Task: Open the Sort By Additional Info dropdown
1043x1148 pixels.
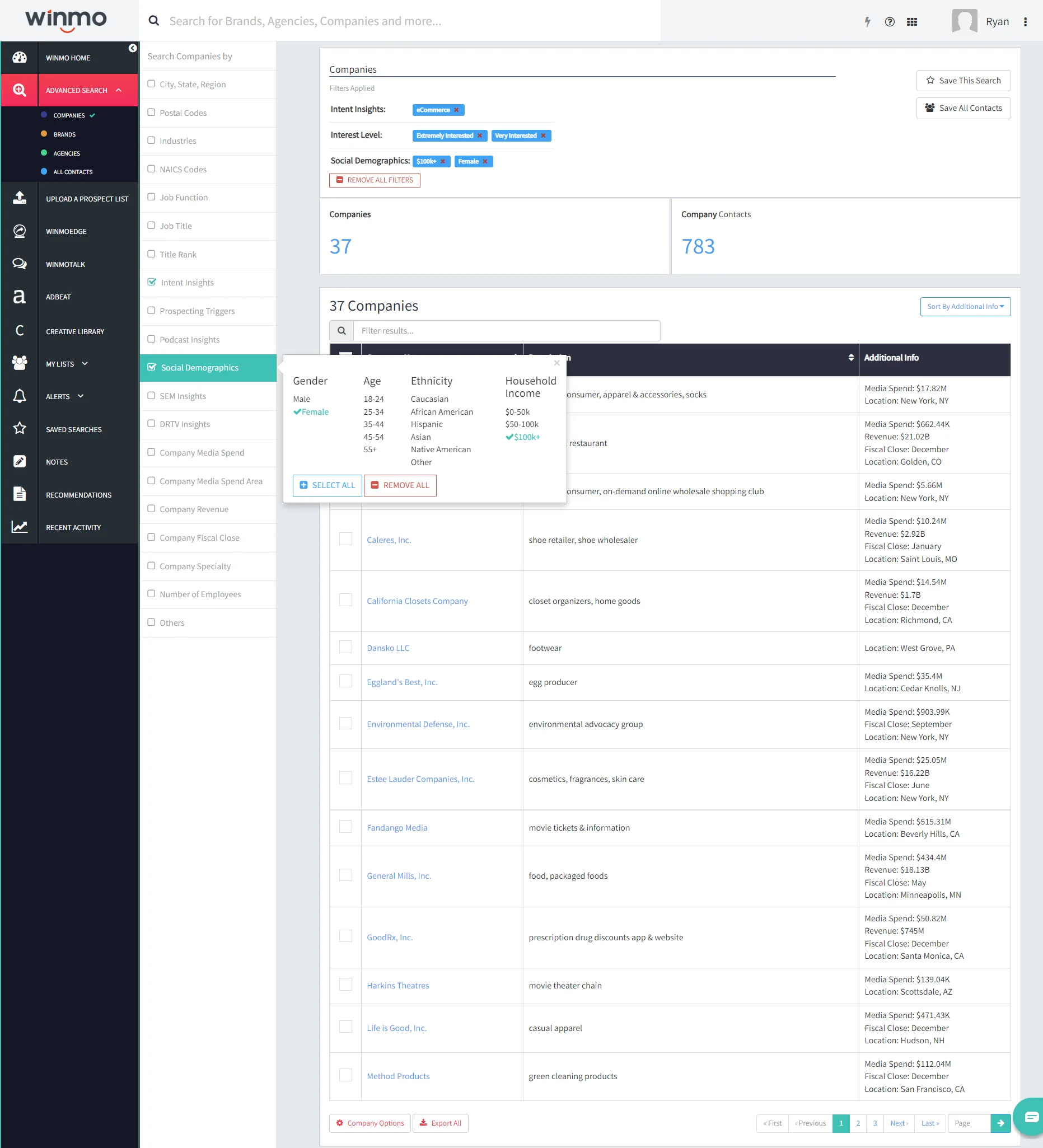Action: (x=965, y=306)
